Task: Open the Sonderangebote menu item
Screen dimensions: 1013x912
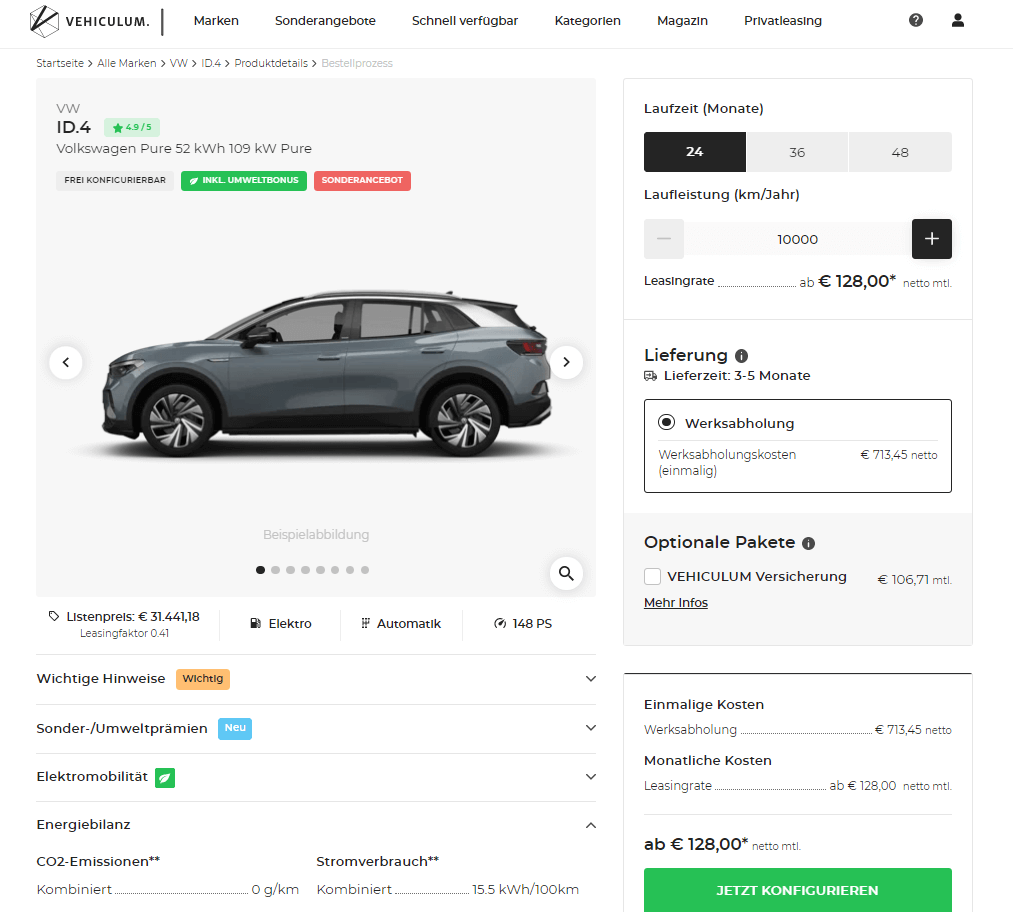Action: [325, 21]
